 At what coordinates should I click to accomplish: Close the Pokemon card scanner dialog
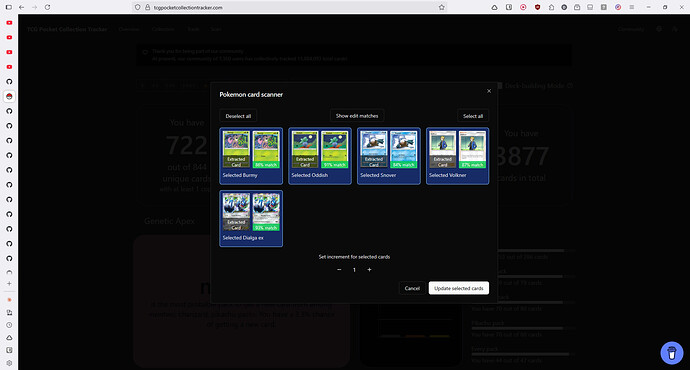pyautogui.click(x=488, y=91)
